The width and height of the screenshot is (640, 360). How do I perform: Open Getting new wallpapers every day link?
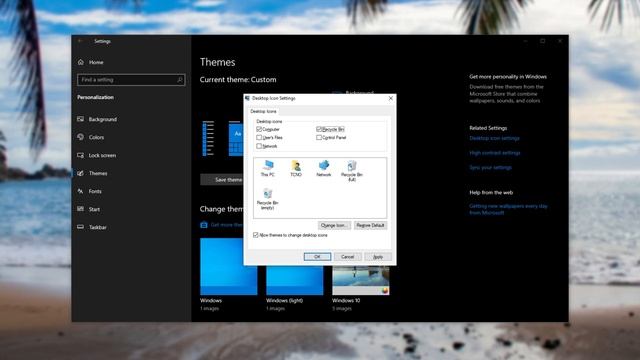point(508,209)
